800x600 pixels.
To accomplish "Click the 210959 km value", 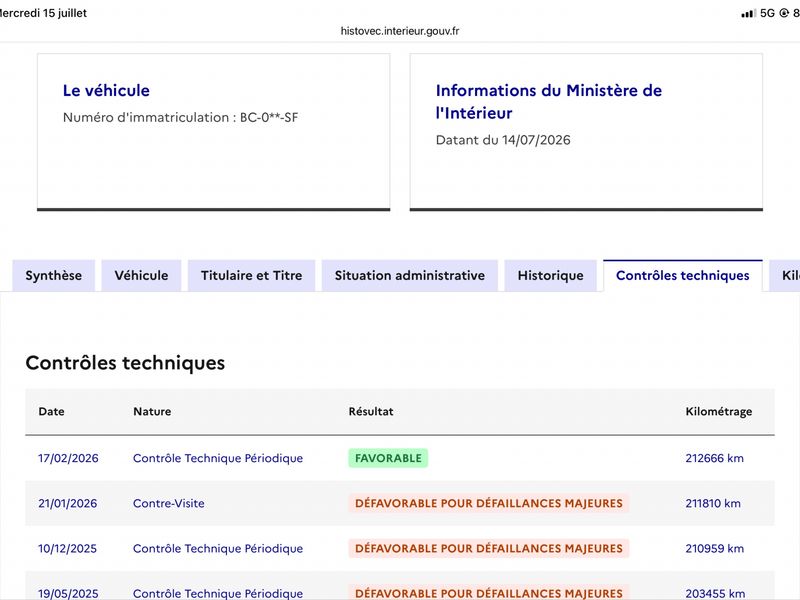I will [x=714, y=548].
